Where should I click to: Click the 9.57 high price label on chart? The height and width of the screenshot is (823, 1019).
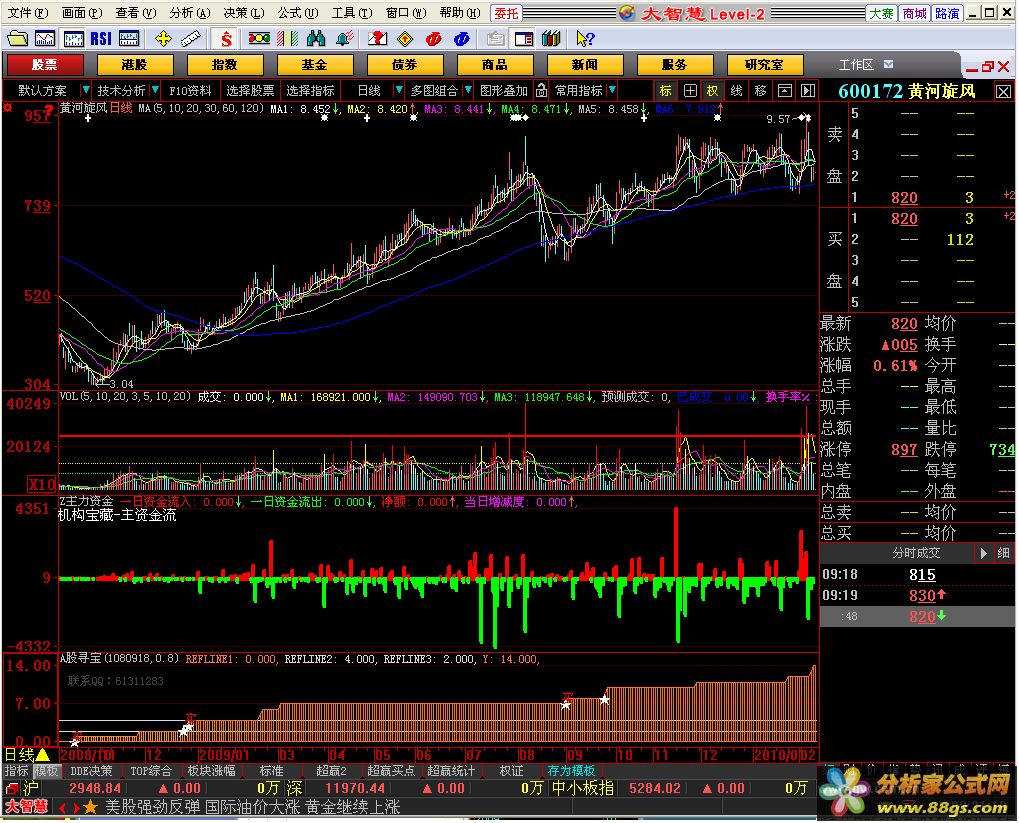point(778,119)
